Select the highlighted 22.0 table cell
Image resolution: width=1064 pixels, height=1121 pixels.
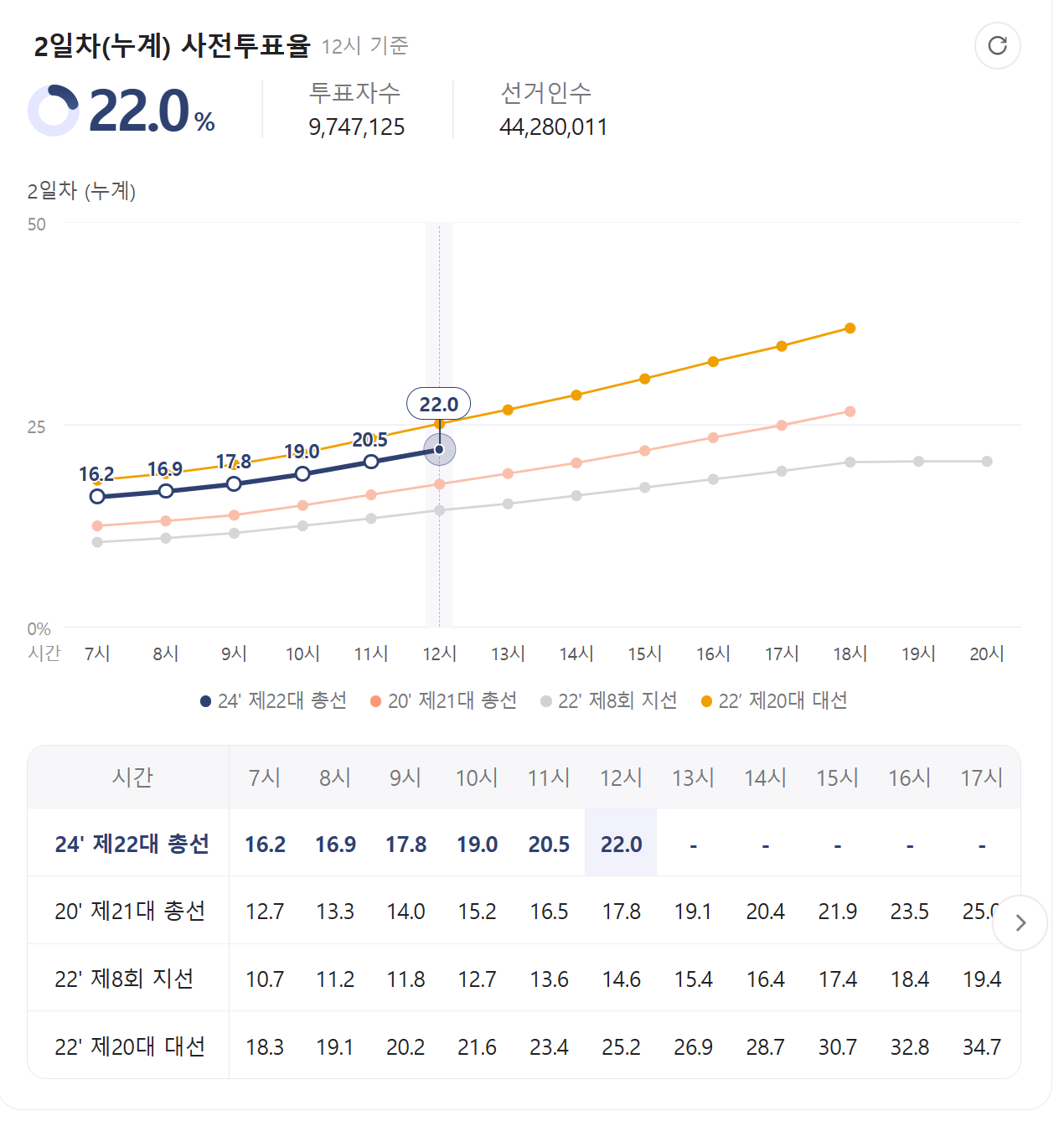click(621, 843)
